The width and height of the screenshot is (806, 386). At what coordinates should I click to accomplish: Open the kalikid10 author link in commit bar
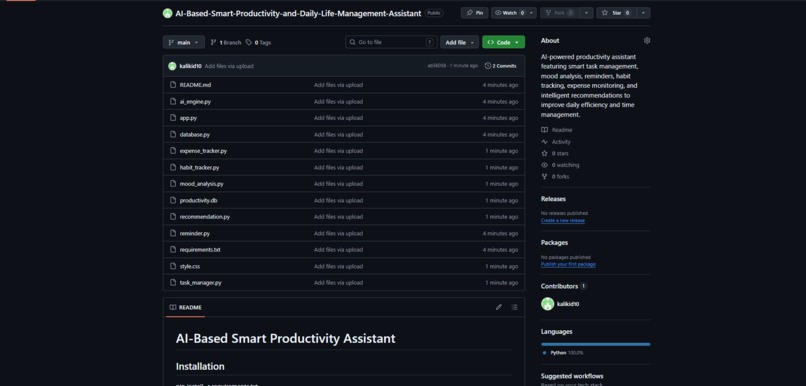pyautogui.click(x=190, y=66)
